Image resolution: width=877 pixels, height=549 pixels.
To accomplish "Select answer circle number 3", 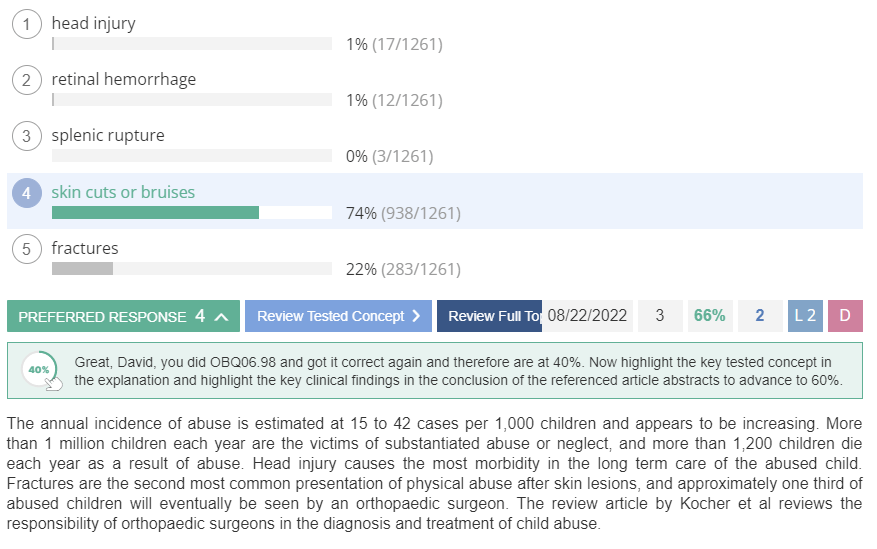I will click(x=27, y=136).
